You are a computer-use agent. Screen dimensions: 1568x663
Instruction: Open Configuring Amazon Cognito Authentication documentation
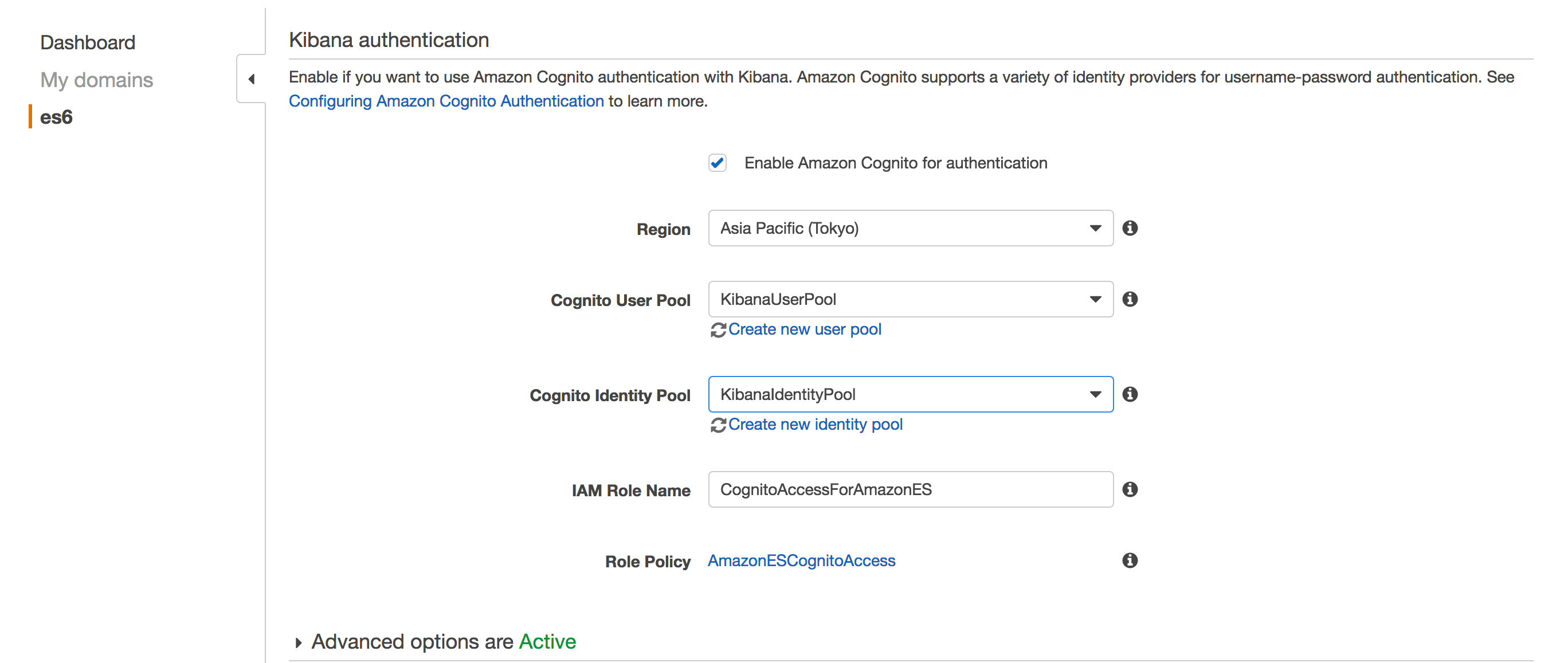pos(448,101)
